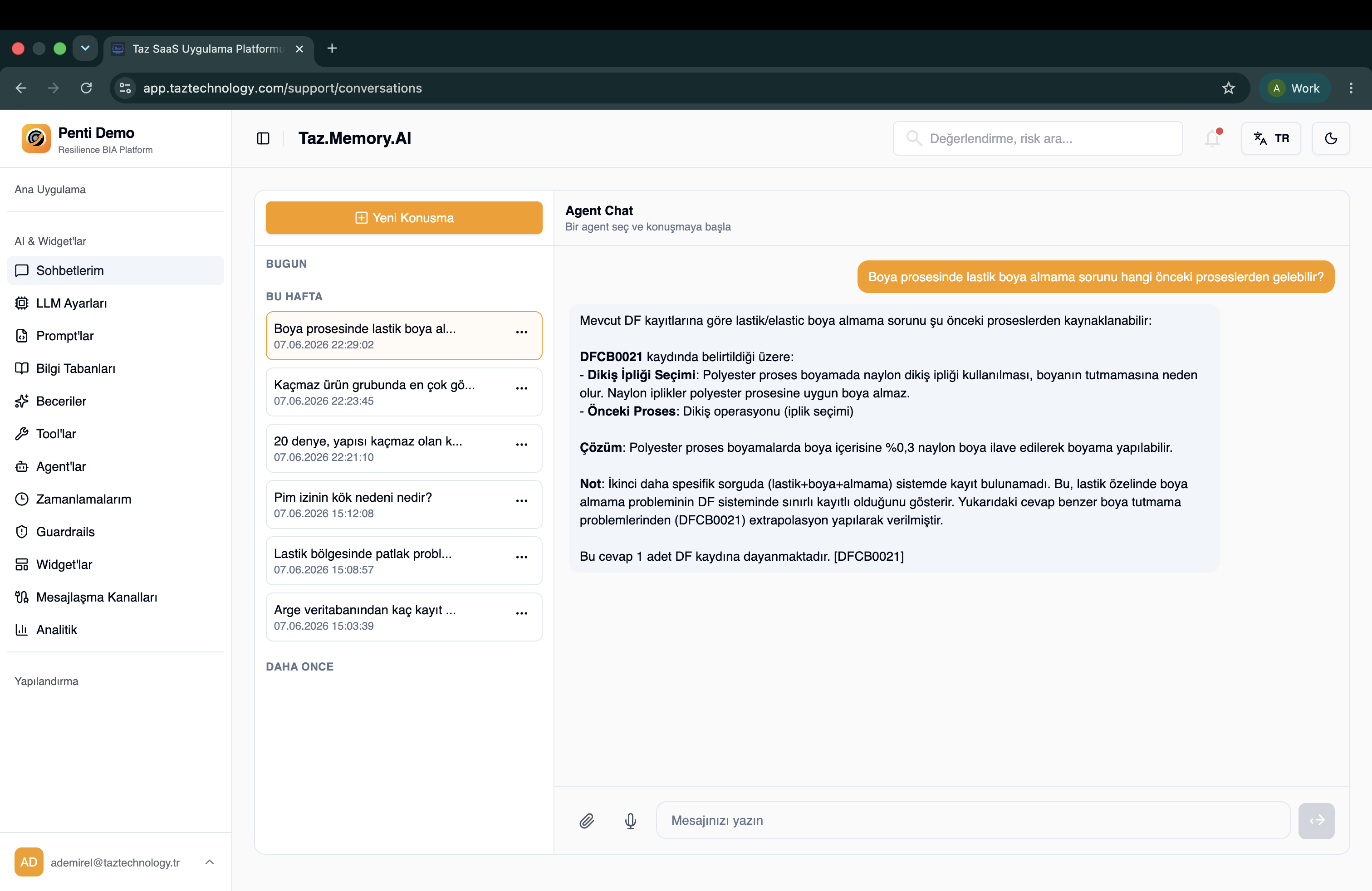The width and height of the screenshot is (1372, 891).
Task: Open Lastik bölgesinde patlak conversation
Action: [403, 561]
